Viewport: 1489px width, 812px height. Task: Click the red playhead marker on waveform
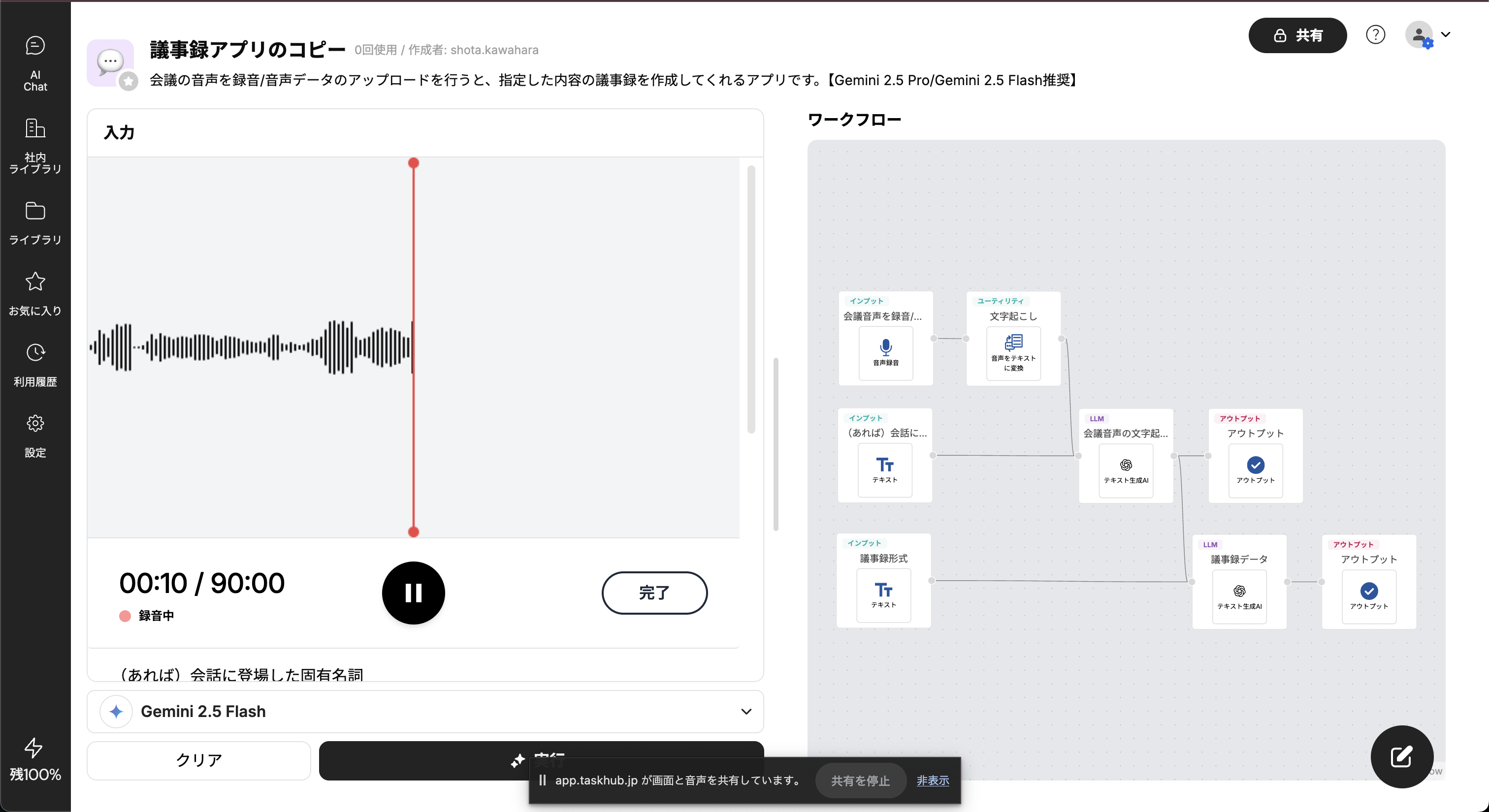[x=413, y=163]
